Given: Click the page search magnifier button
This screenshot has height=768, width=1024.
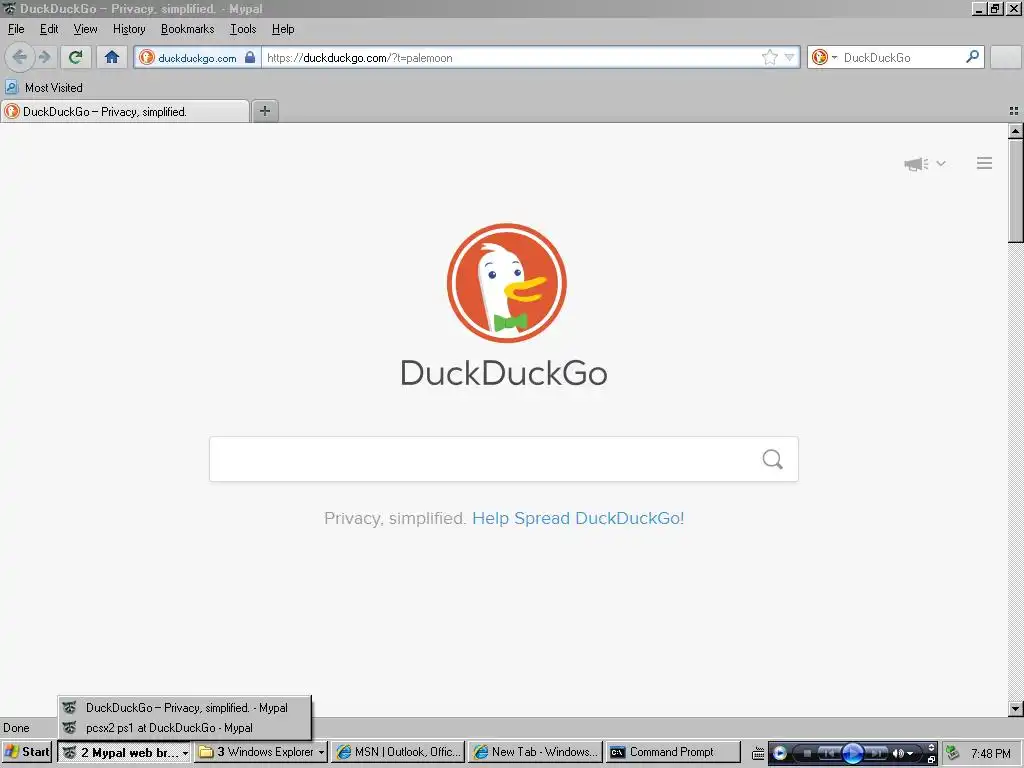Looking at the screenshot, I should click(773, 459).
